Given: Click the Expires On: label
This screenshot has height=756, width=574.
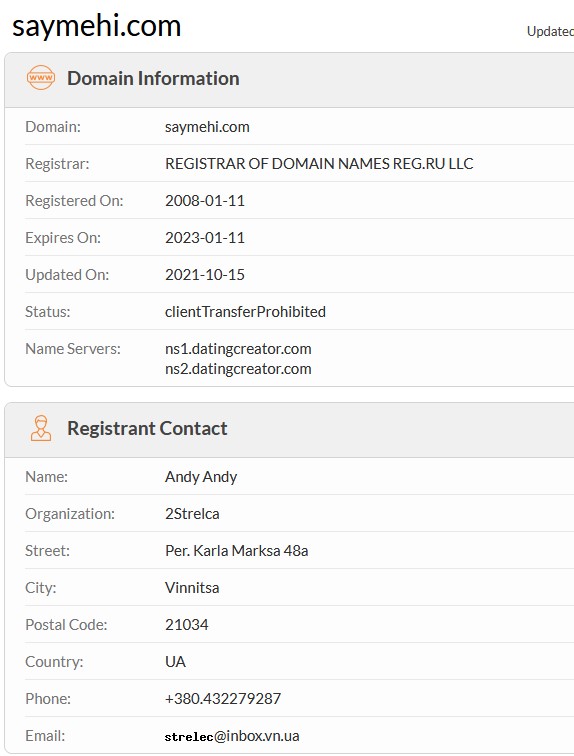Looking at the screenshot, I should pos(63,238).
